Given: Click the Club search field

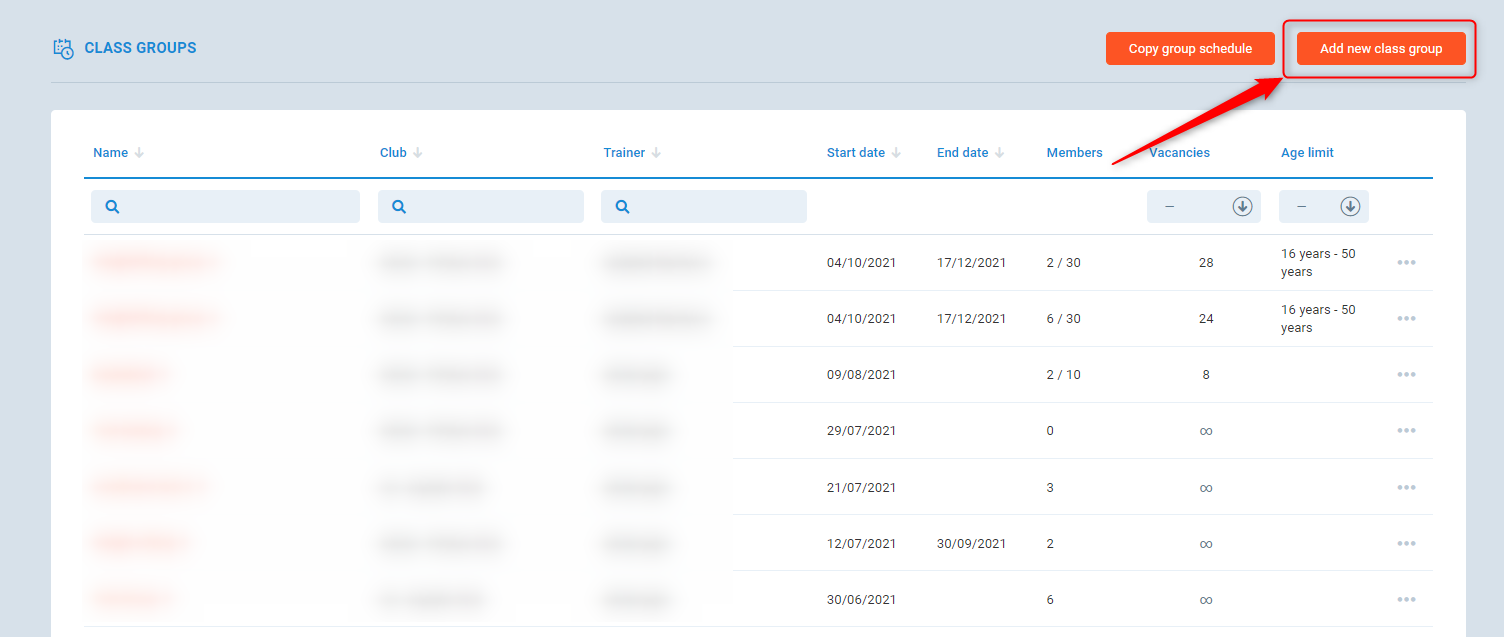Looking at the screenshot, I should click(481, 207).
